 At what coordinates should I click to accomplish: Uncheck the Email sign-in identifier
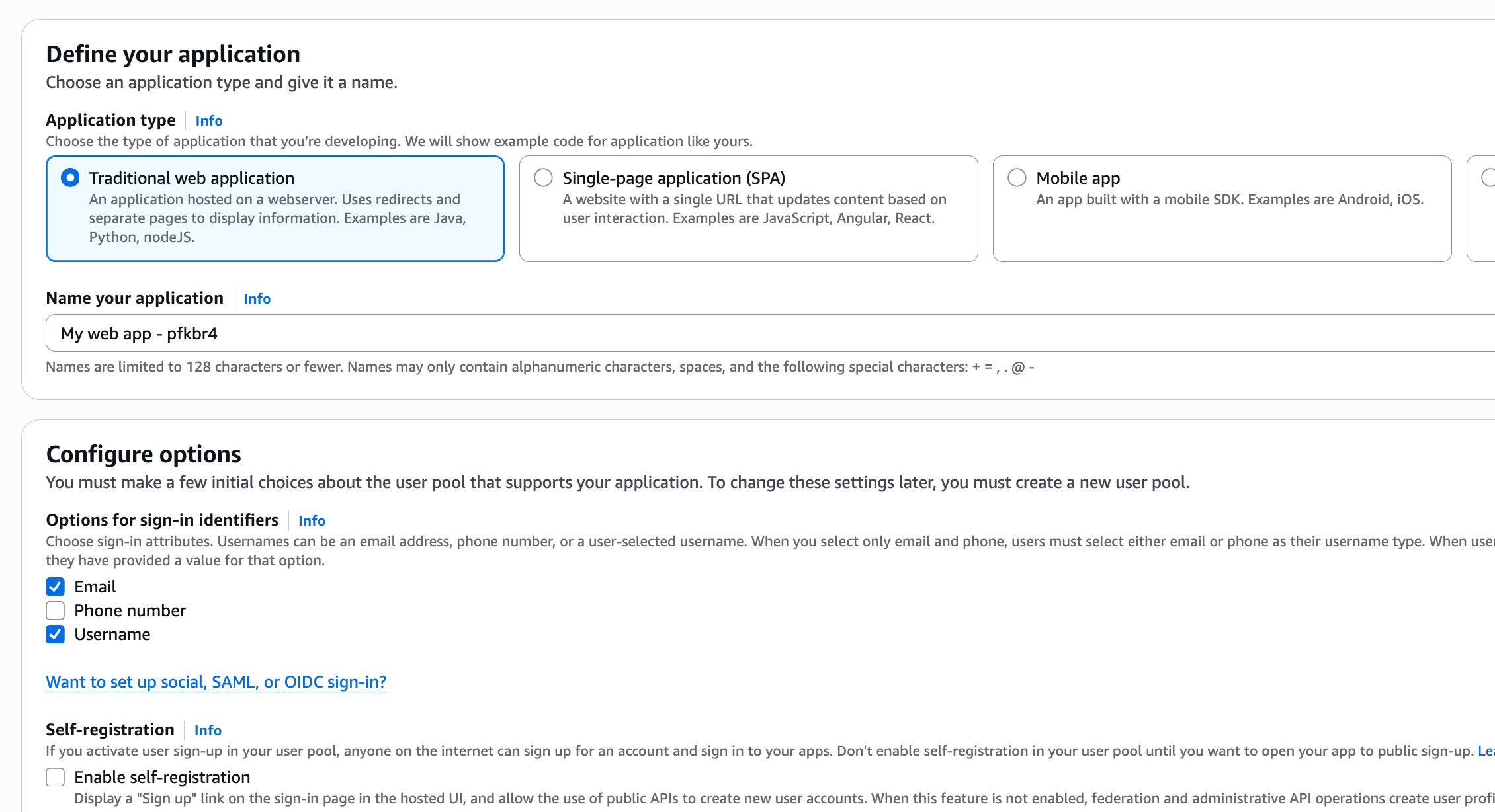tap(56, 587)
